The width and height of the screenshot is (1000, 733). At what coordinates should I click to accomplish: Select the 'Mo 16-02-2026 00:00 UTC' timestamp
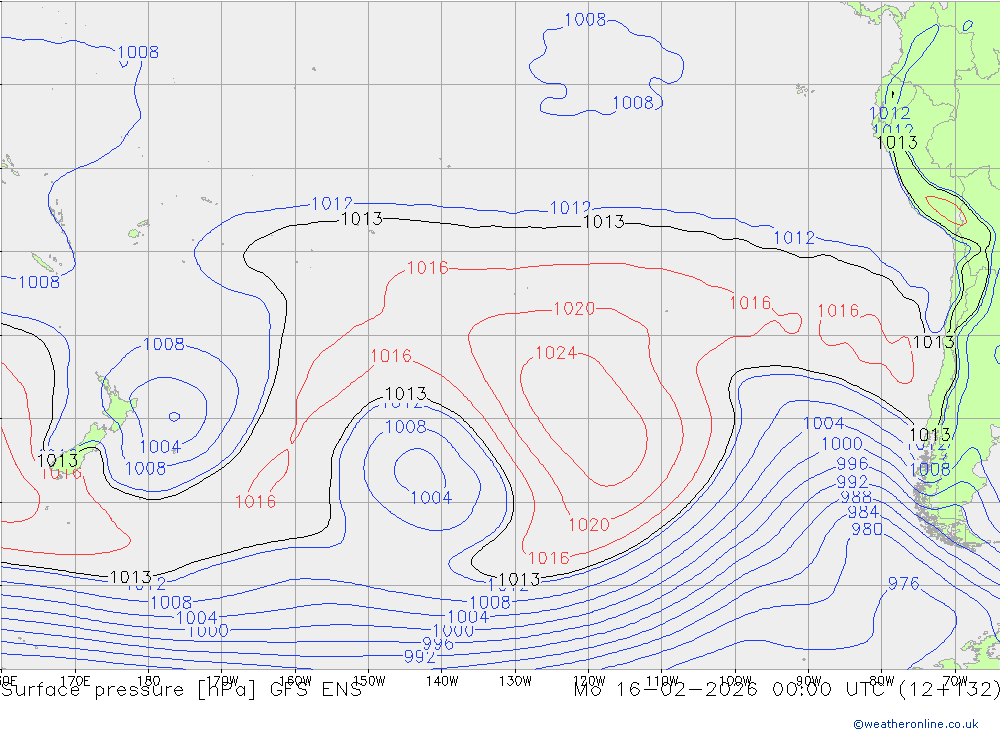click(x=732, y=690)
